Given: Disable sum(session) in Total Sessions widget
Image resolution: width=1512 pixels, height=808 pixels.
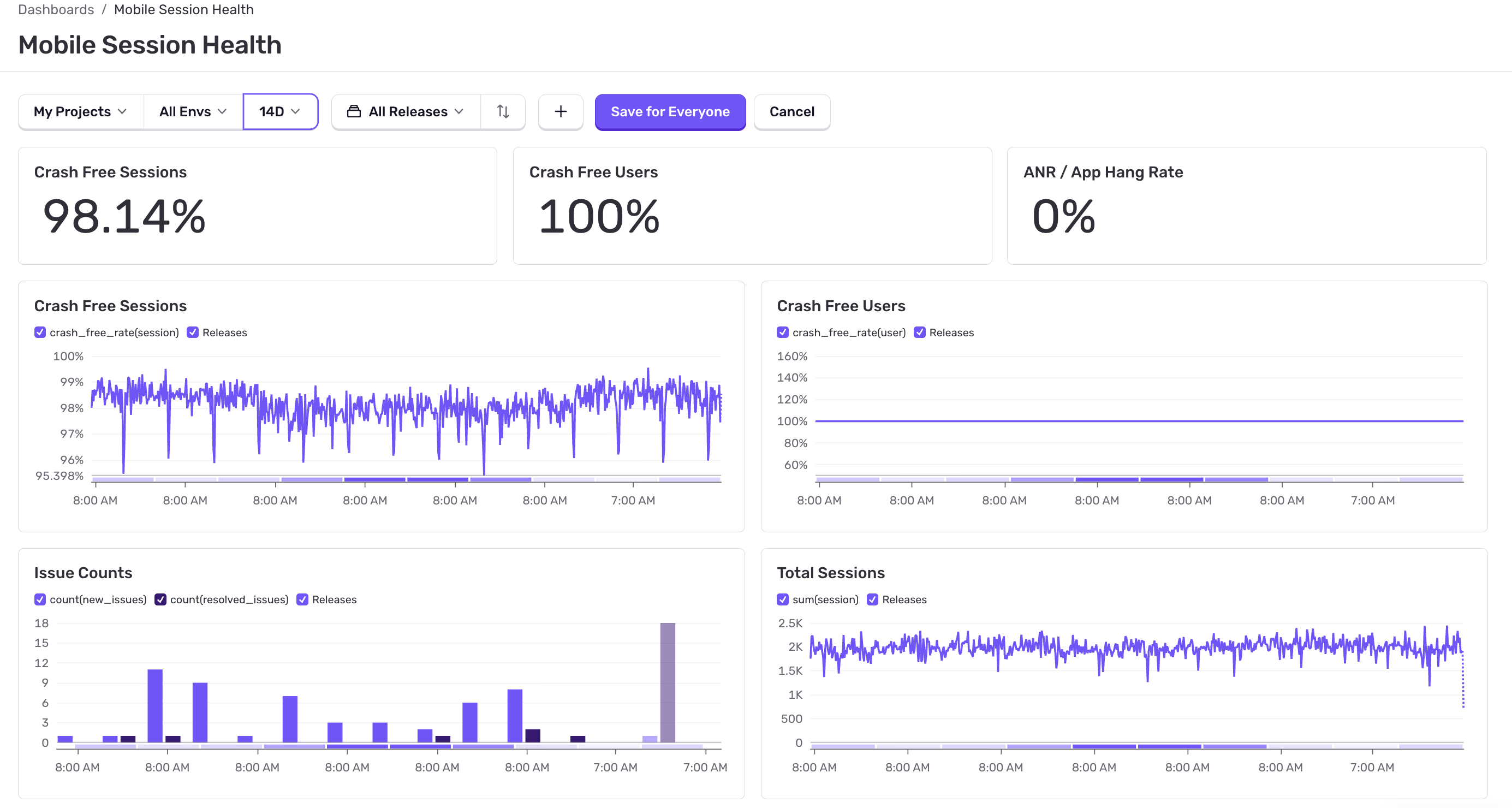Looking at the screenshot, I should coord(782,599).
